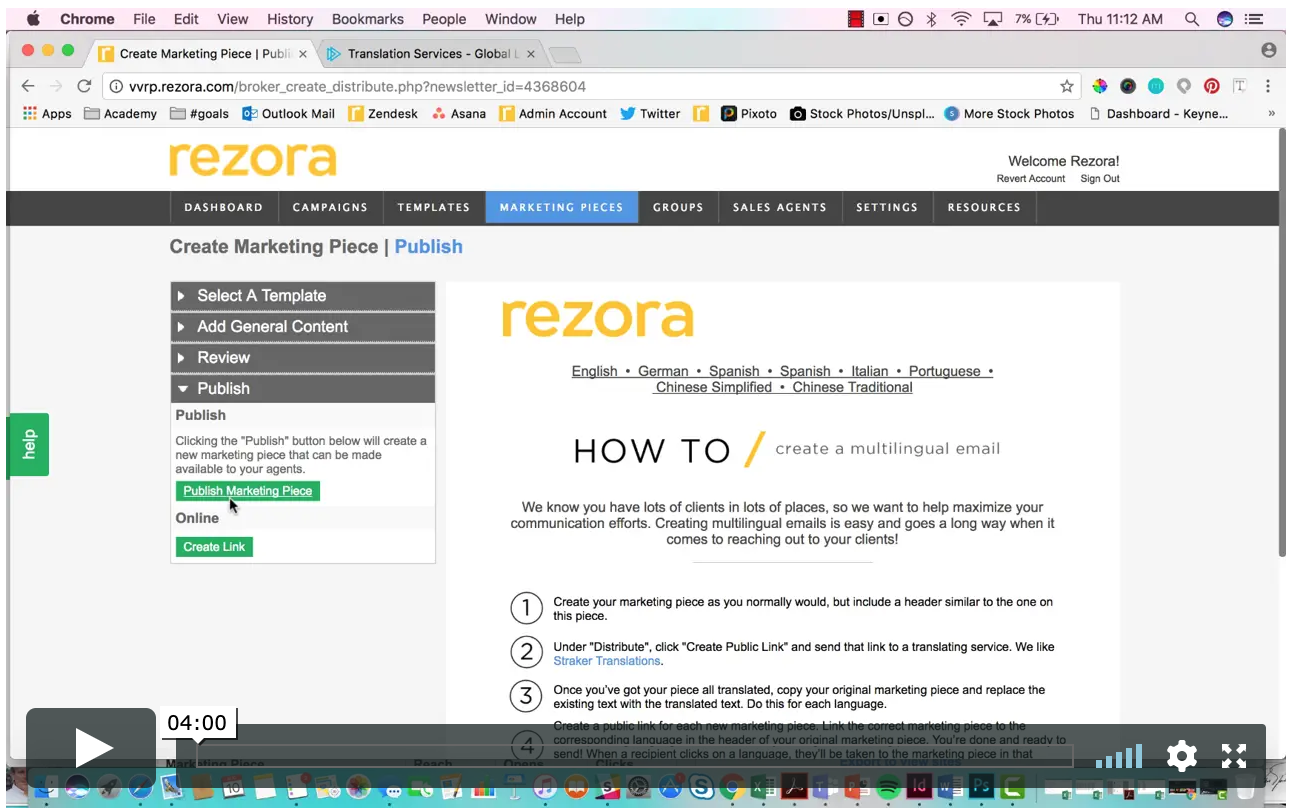Click the Siri icon in the menu bar
This screenshot has height=812, width=1292.
coord(1225,19)
